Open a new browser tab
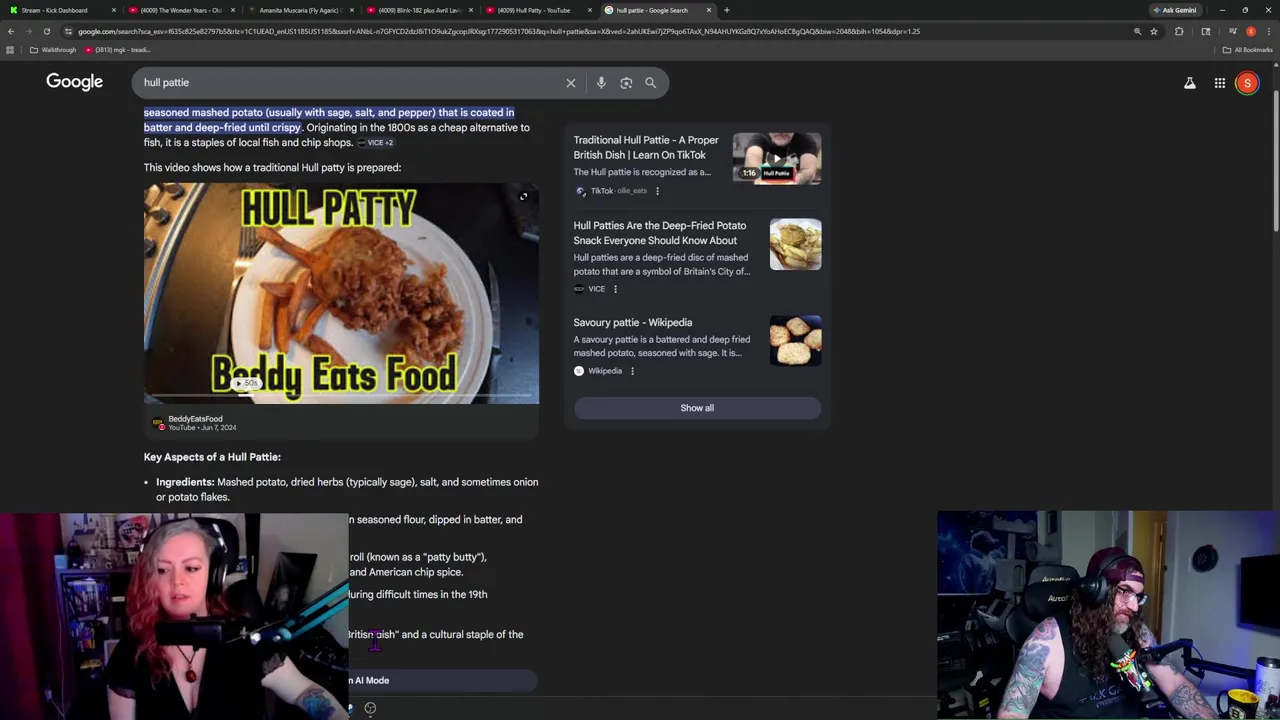1280x720 pixels. 727,10
